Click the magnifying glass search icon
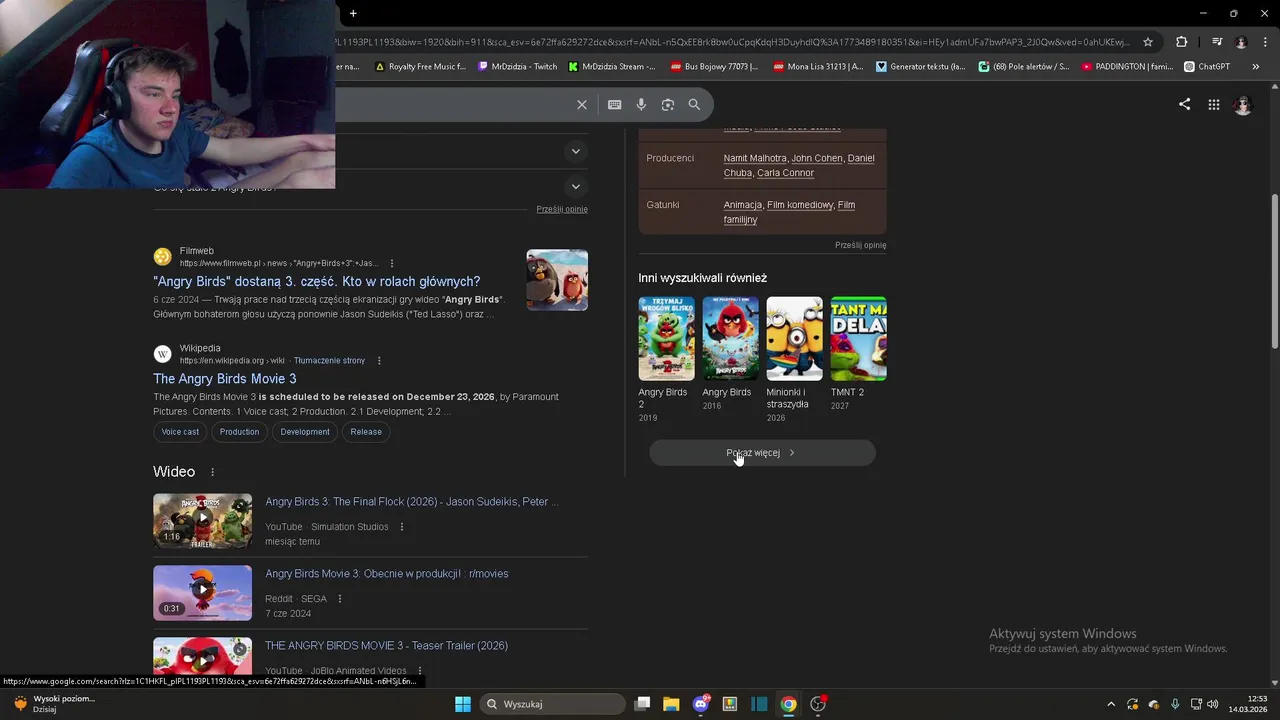1280x720 pixels. 694,104
